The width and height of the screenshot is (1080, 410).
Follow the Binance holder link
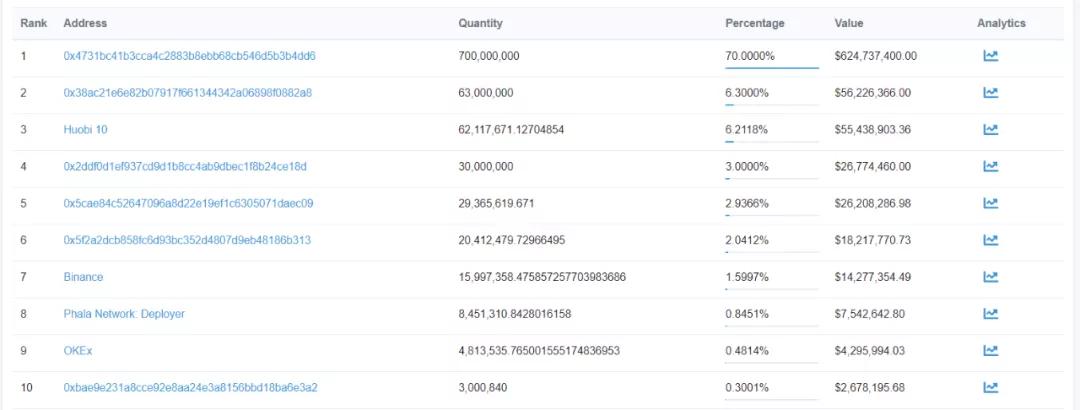click(x=83, y=277)
